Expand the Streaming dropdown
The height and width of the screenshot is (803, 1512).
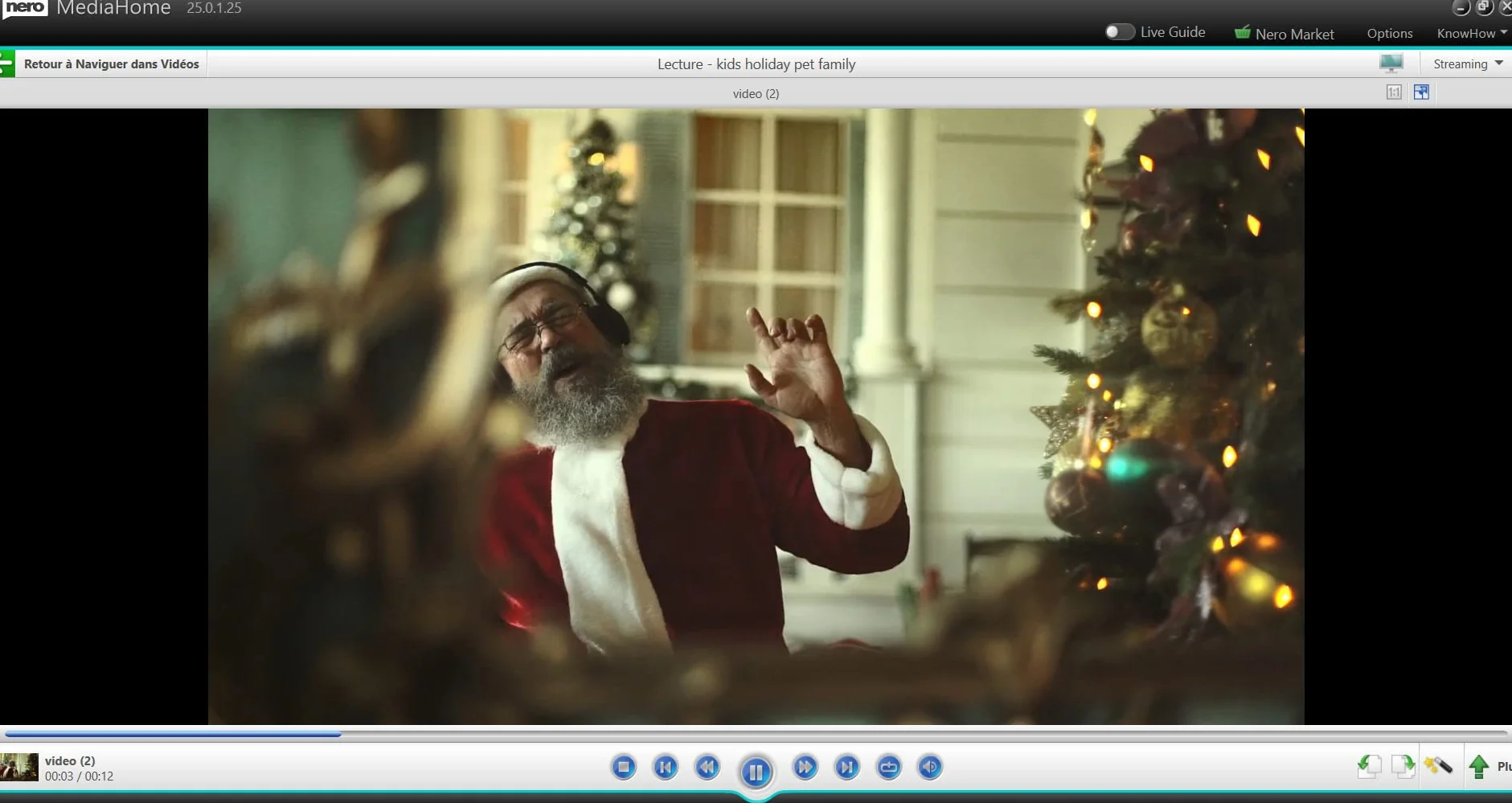pos(1468,64)
